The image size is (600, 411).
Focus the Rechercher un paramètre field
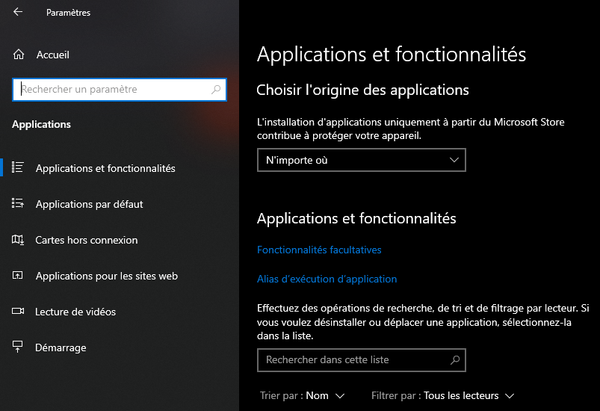pyautogui.click(x=119, y=90)
